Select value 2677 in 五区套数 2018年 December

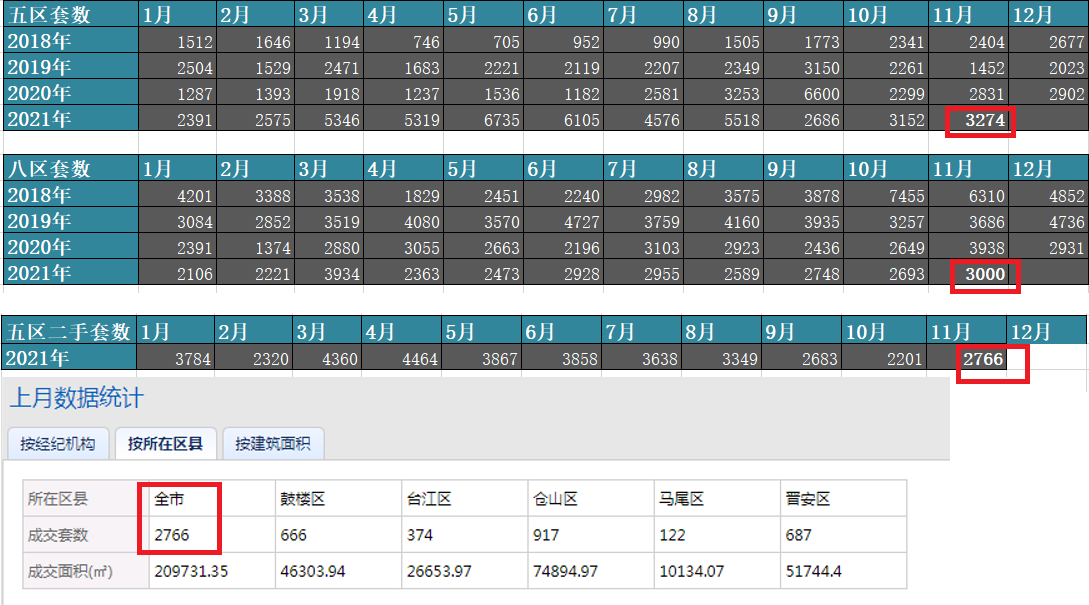tap(1066, 42)
